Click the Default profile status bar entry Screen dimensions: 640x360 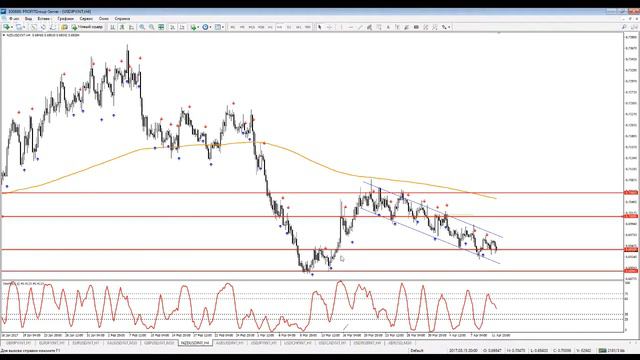[x=417, y=350]
